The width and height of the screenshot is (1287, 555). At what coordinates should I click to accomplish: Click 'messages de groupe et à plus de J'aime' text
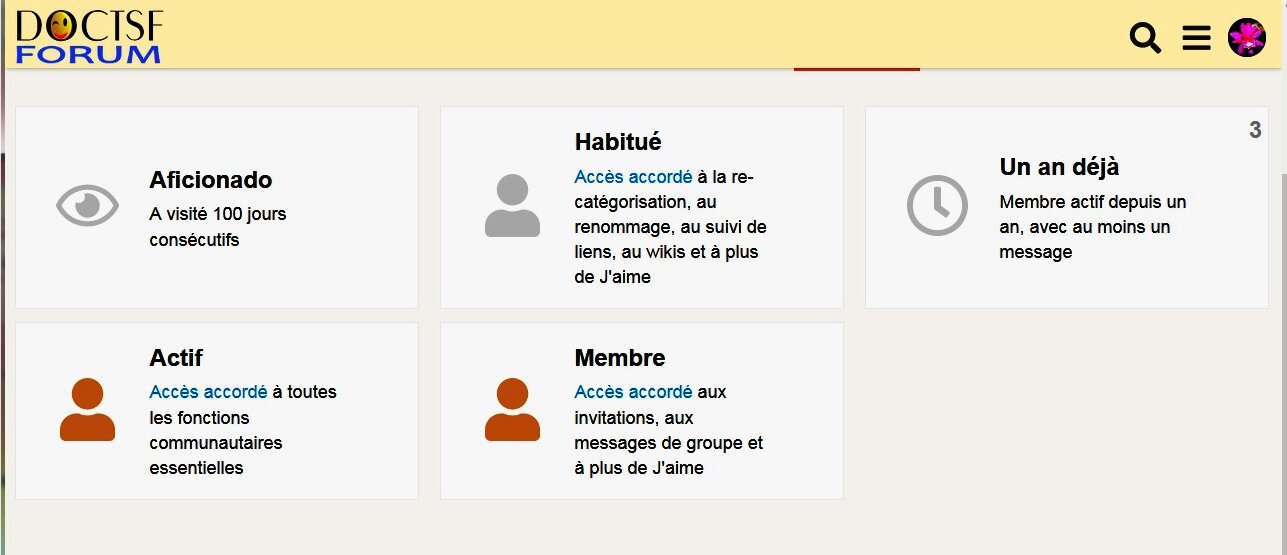click(668, 455)
